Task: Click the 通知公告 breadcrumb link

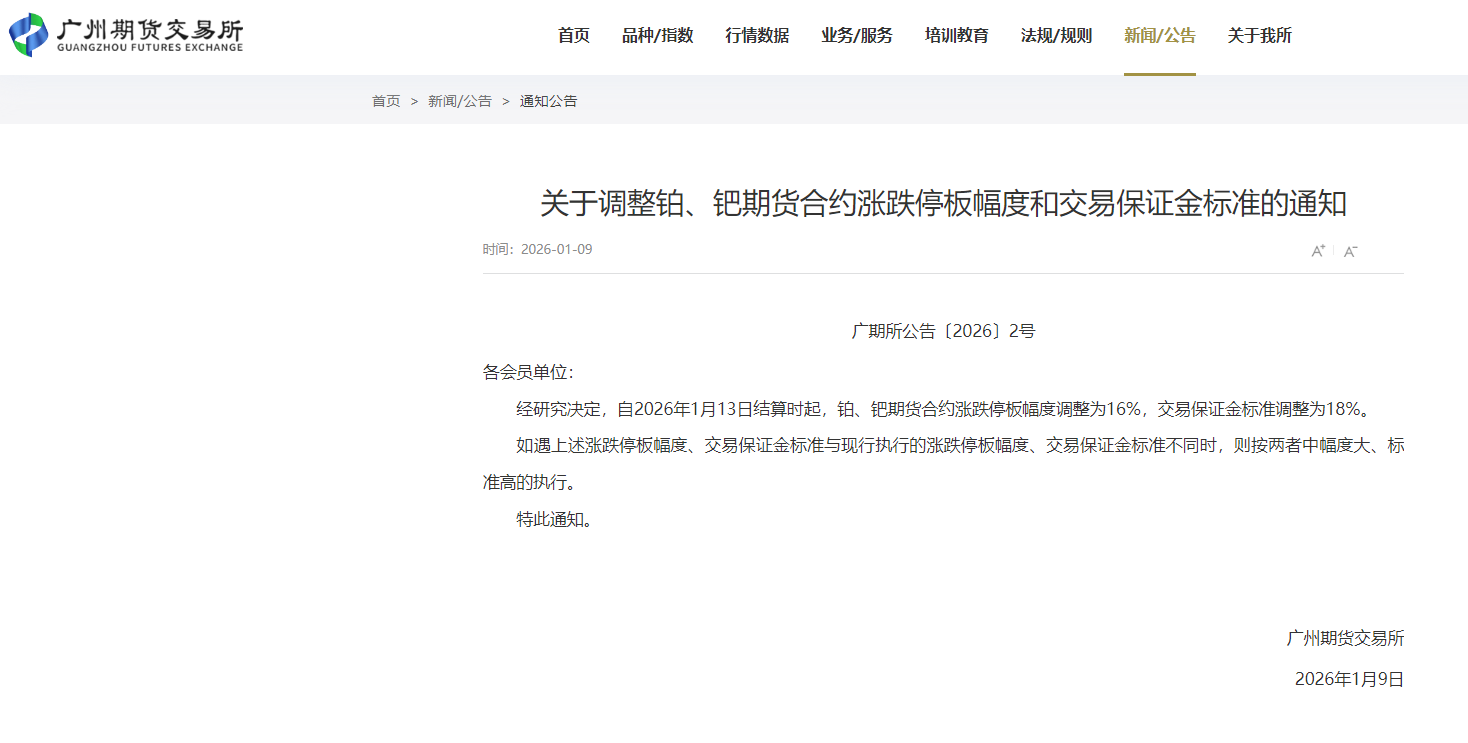Action: coord(548,101)
